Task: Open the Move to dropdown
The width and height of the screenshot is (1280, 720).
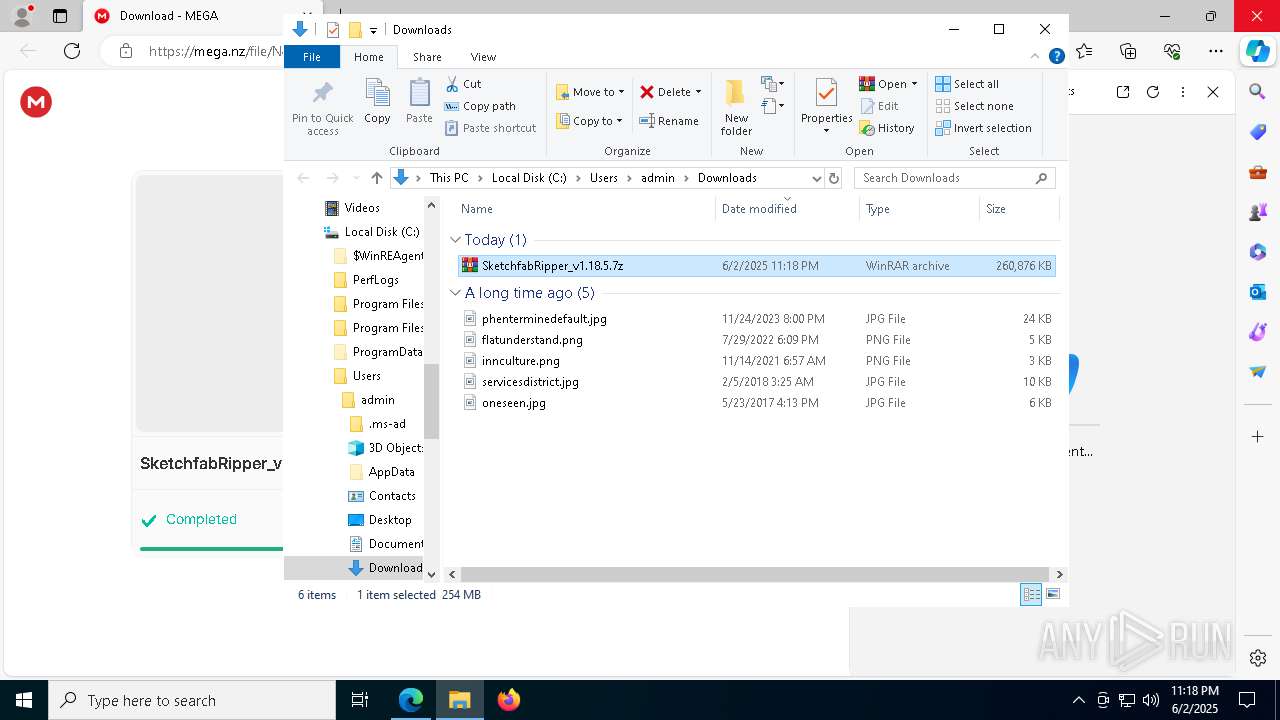Action: coord(590,92)
